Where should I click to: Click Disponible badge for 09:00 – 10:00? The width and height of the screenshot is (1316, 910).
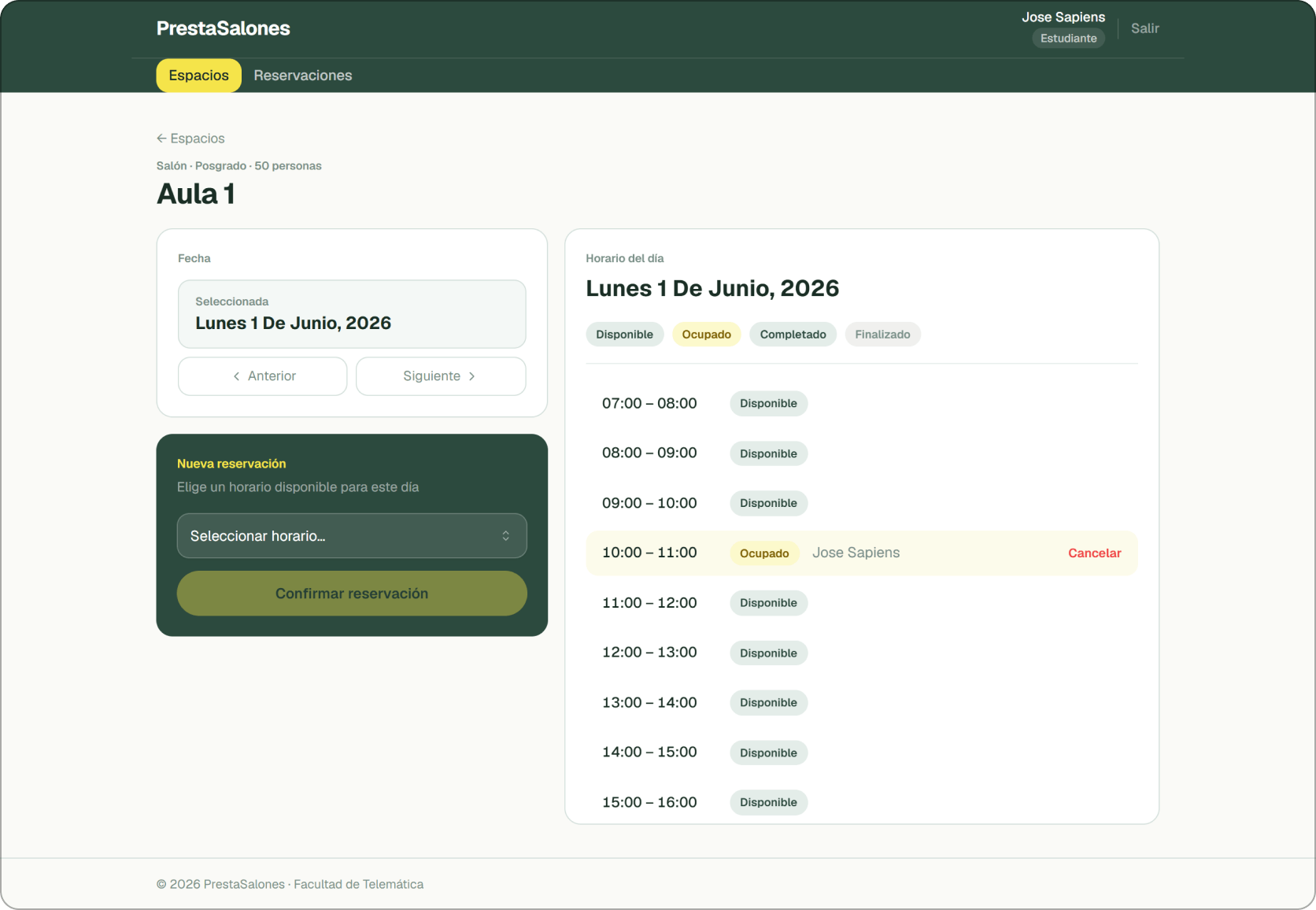click(x=768, y=503)
